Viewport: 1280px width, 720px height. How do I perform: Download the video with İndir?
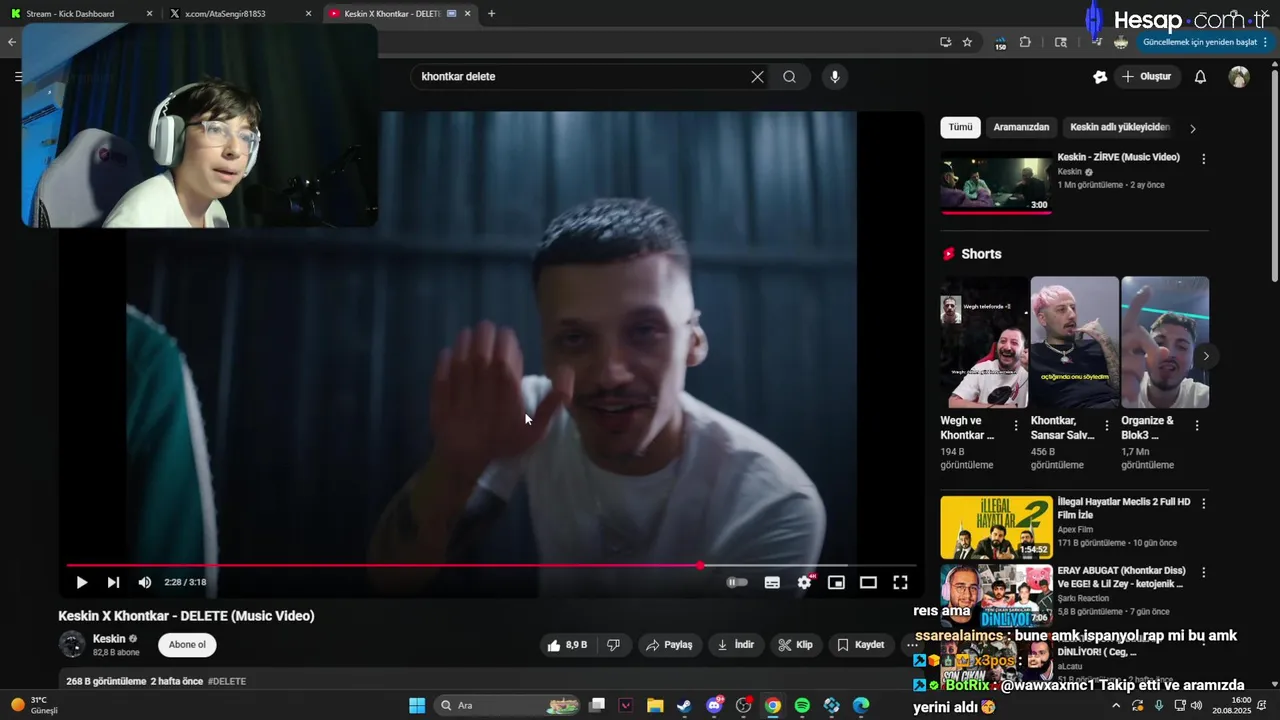pyautogui.click(x=735, y=645)
